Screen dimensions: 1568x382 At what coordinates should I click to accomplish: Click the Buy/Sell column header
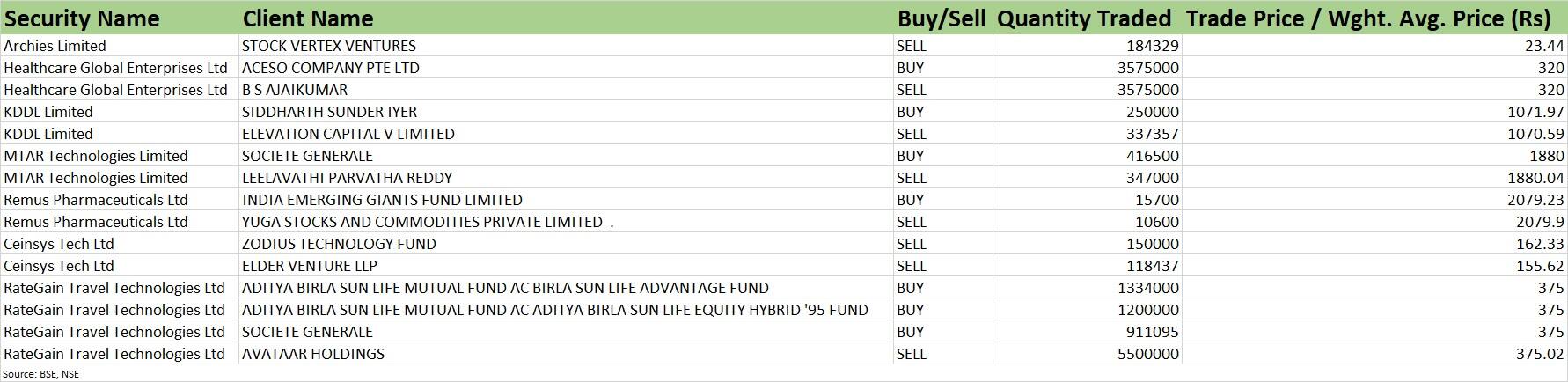point(942,18)
